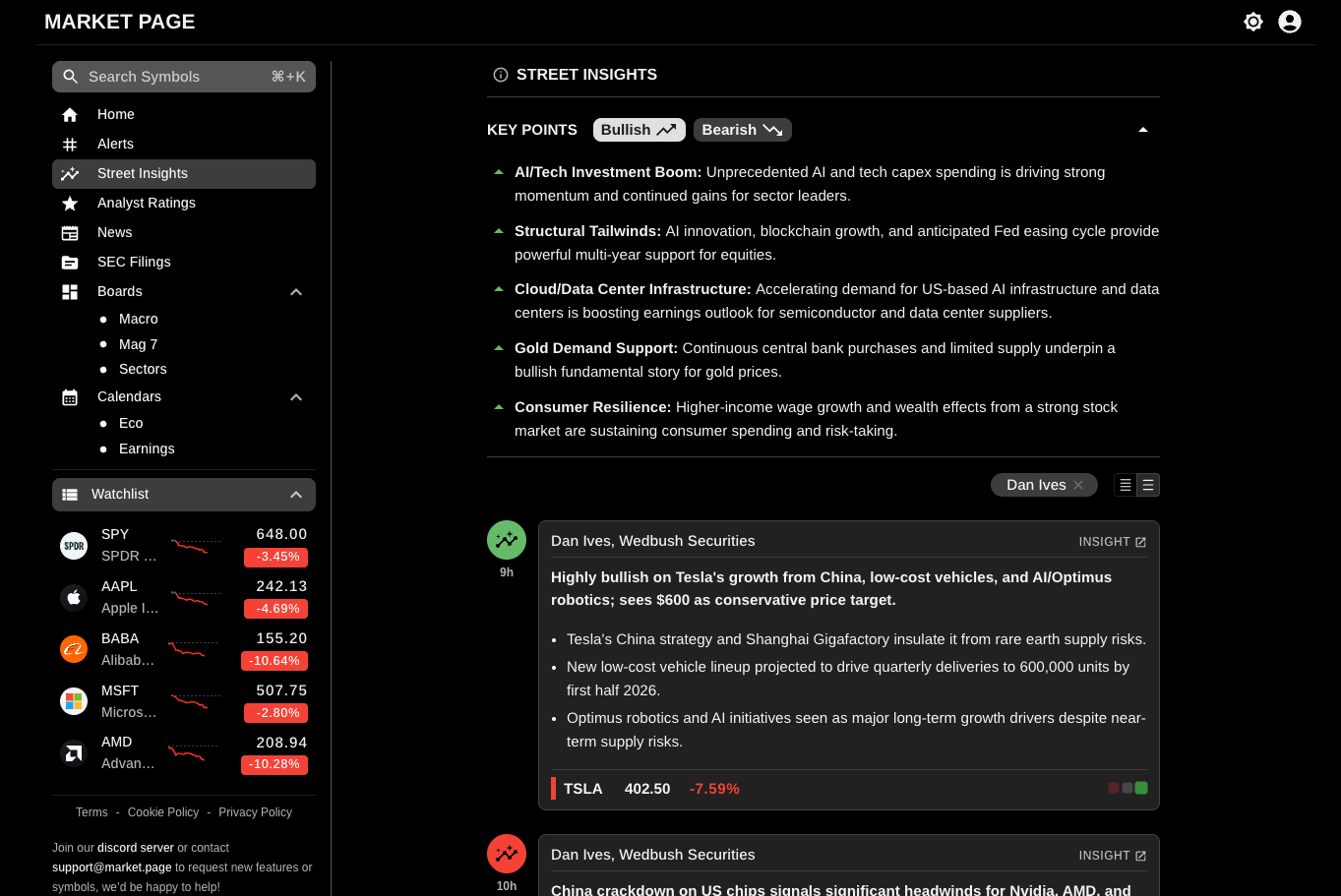Image resolution: width=1341 pixels, height=896 pixels.
Task: Open the Sectors board
Action: 143,370
